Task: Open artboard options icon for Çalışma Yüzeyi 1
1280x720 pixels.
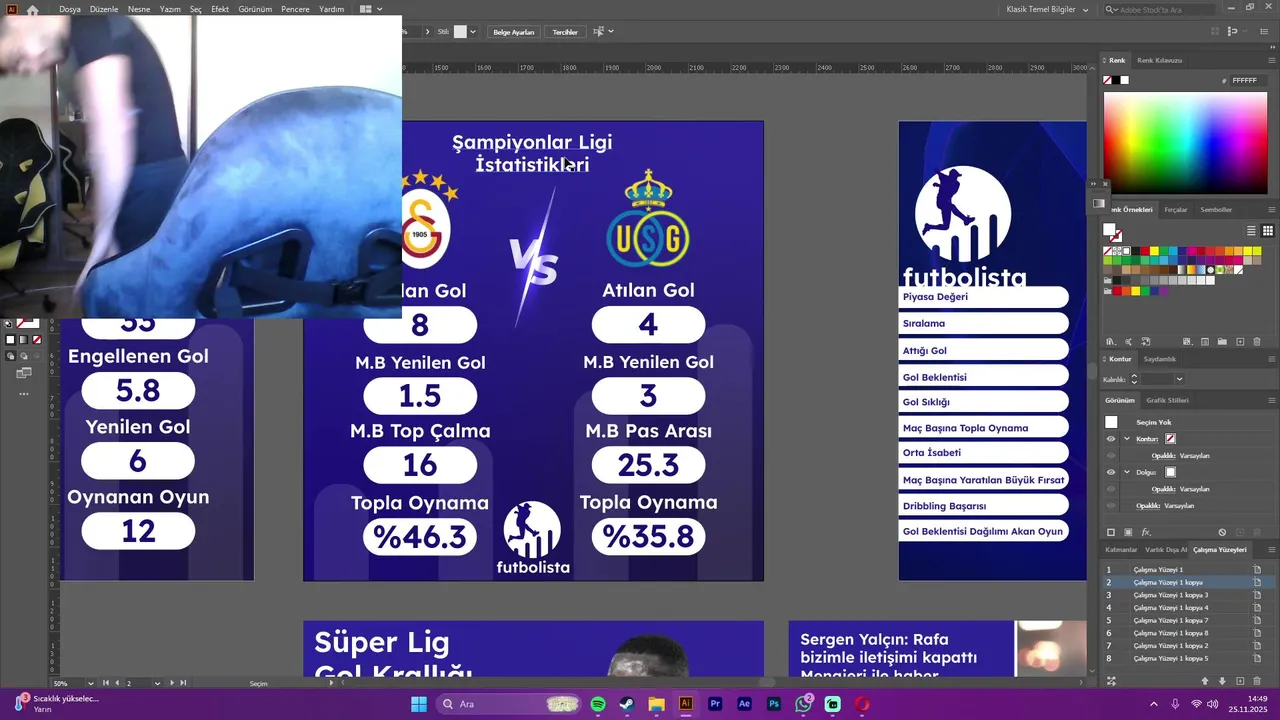Action: (1257, 569)
